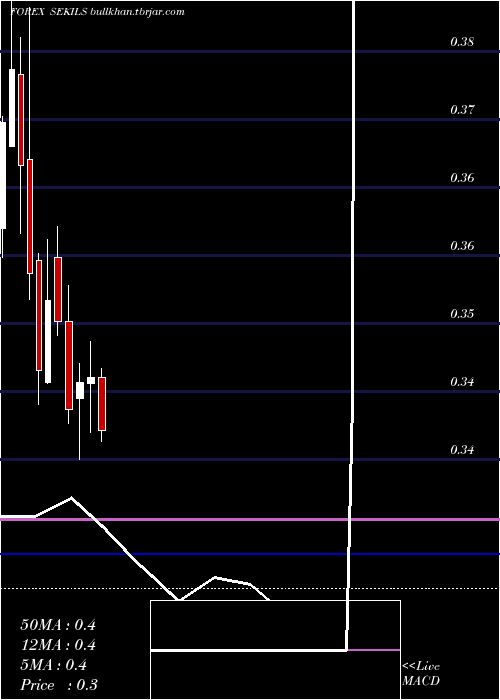Click the 5MA : 0.4 value
The image size is (500, 700).
point(54,665)
